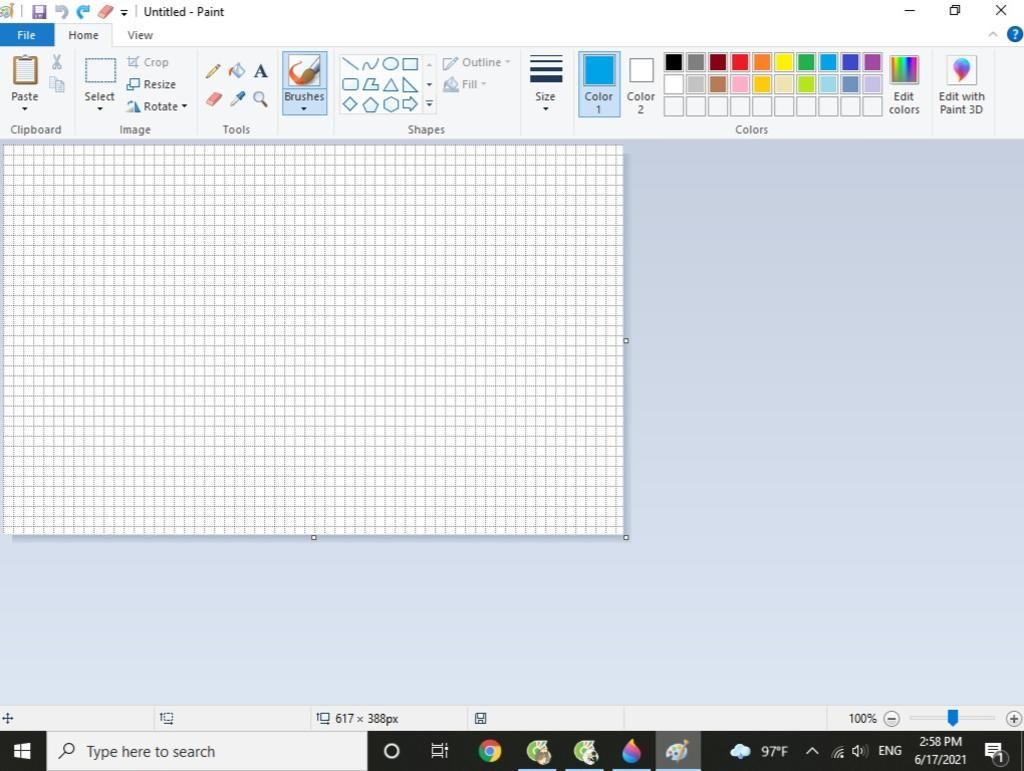Pick the red color swatch
The image size is (1024, 771).
[x=740, y=62]
